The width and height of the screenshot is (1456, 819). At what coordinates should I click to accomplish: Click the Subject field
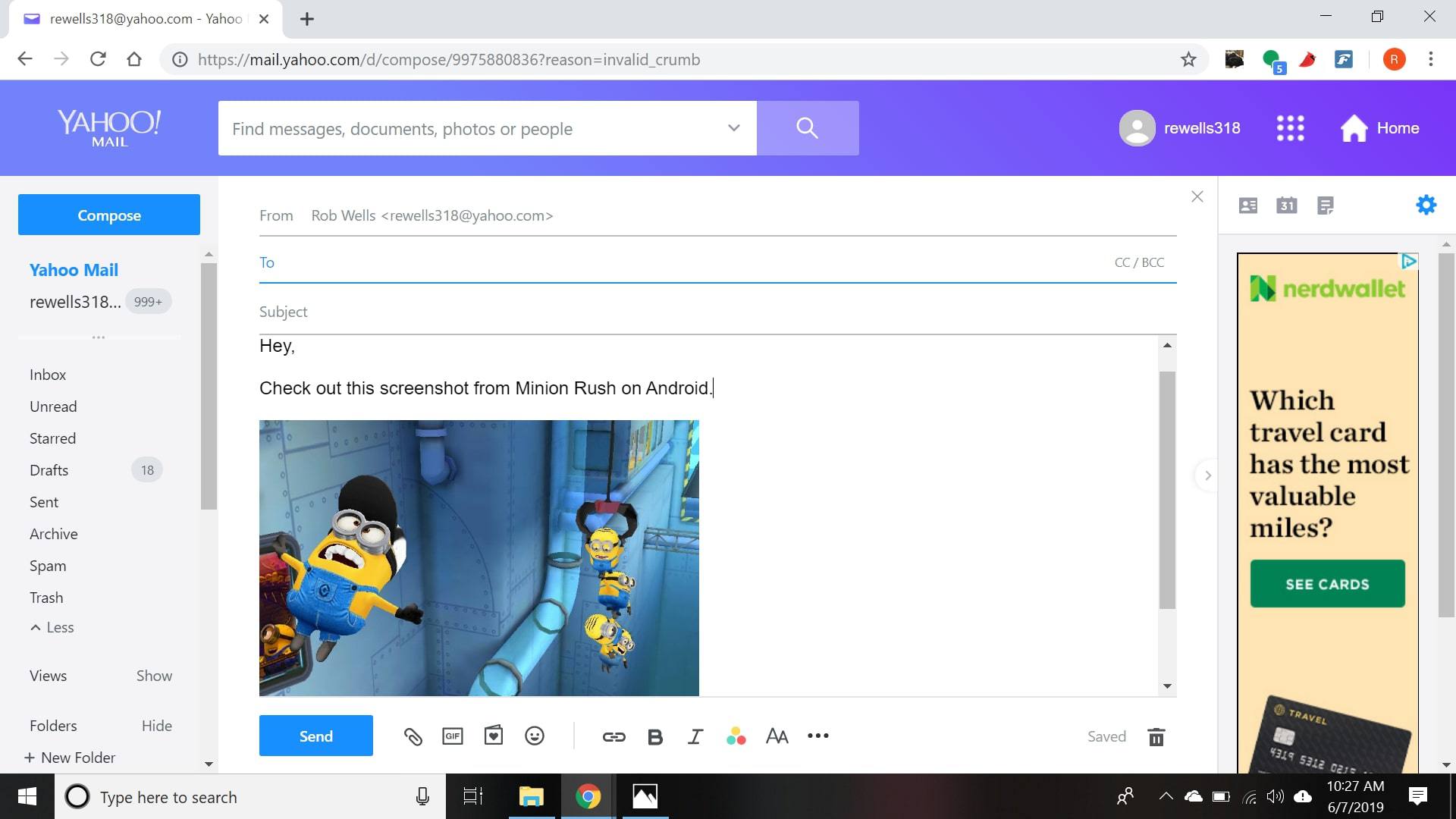pos(717,312)
